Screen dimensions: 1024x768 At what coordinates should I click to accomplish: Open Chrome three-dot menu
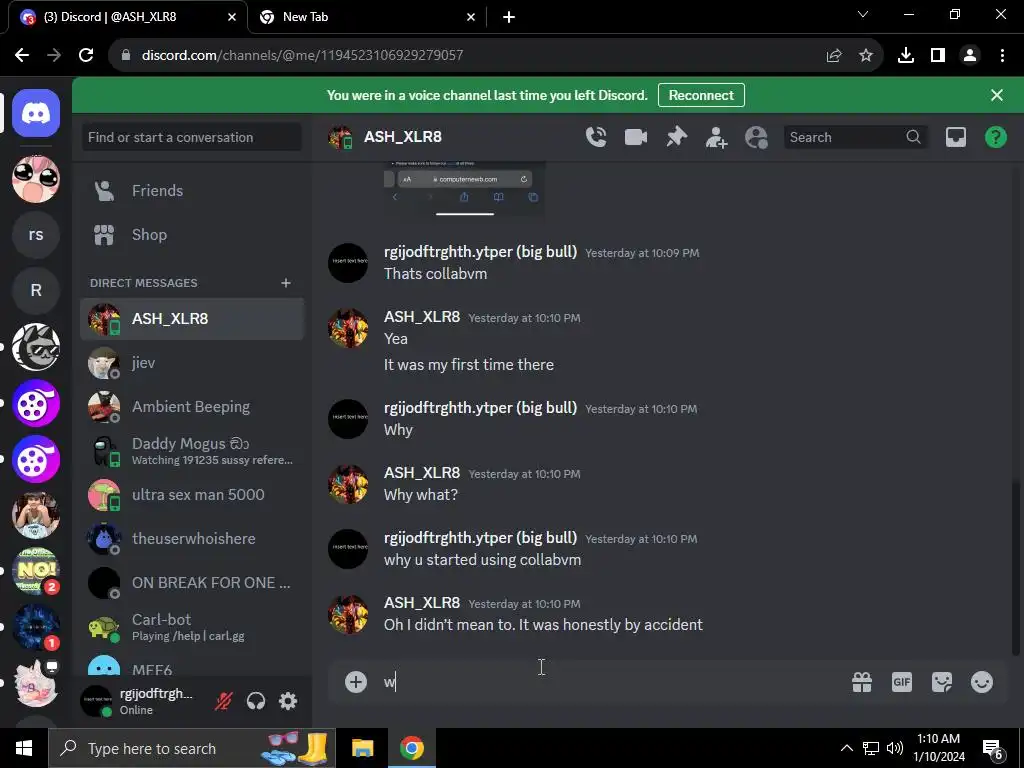(1002, 55)
